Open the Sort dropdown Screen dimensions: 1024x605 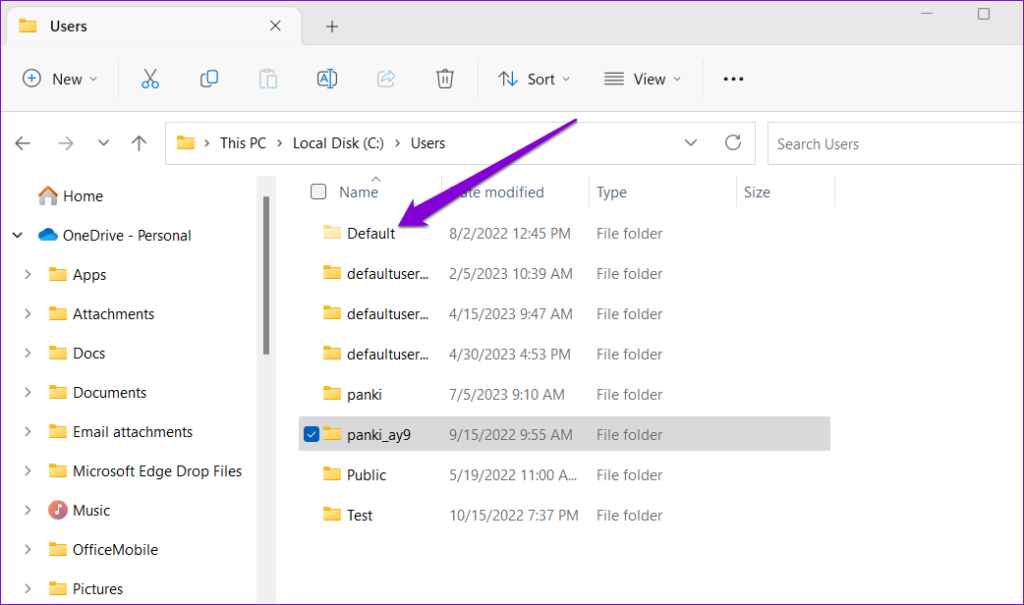534,78
